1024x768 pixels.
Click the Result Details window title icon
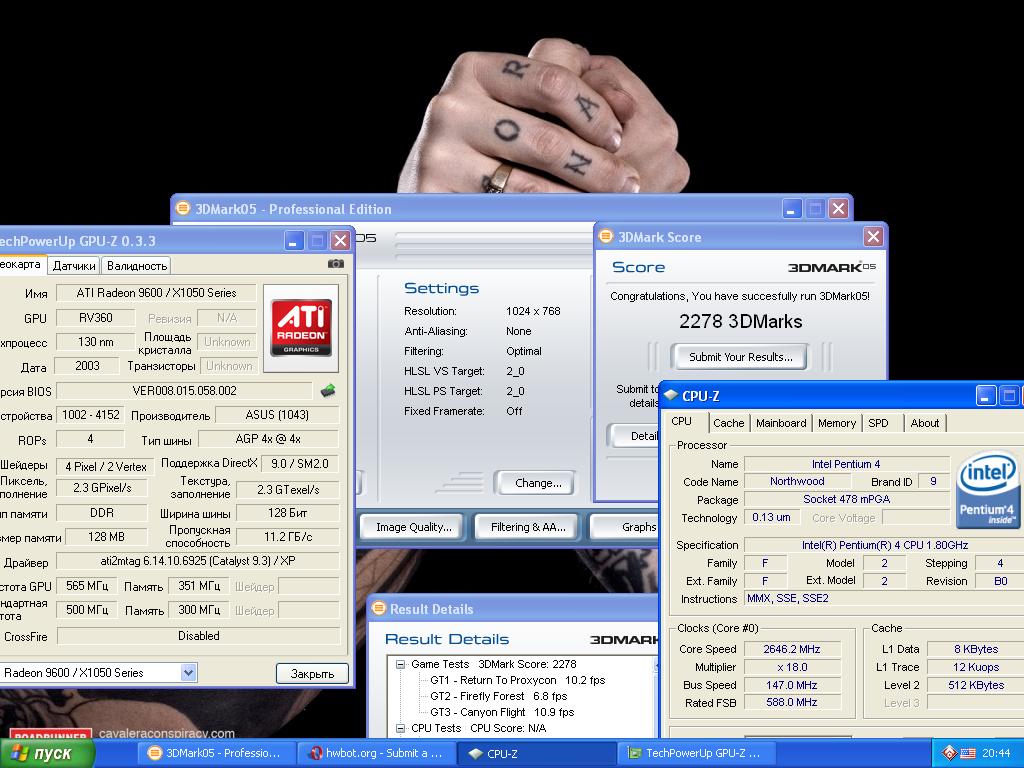379,609
